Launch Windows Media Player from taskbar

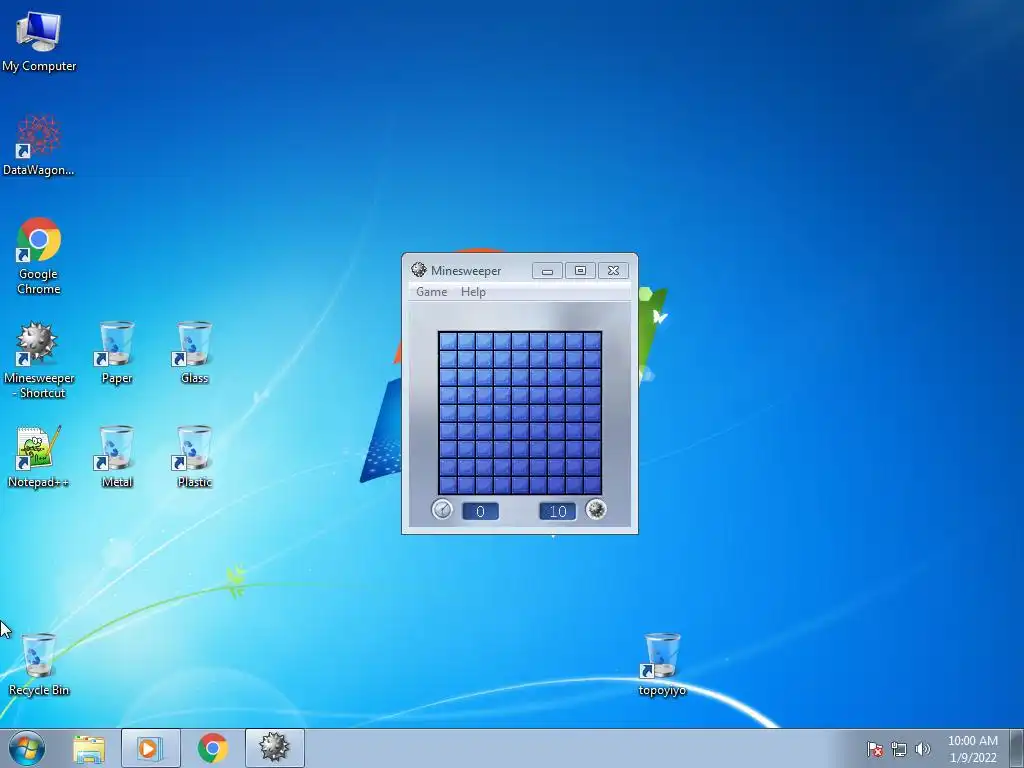click(150, 748)
